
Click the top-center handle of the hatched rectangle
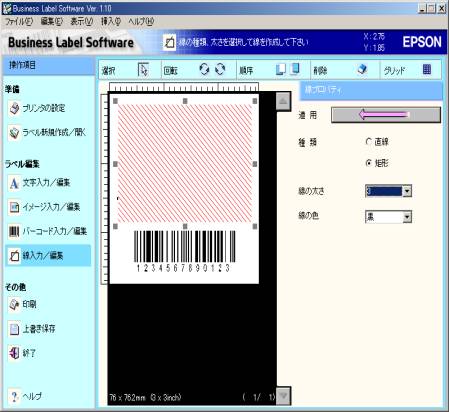pyautogui.click(x=185, y=101)
